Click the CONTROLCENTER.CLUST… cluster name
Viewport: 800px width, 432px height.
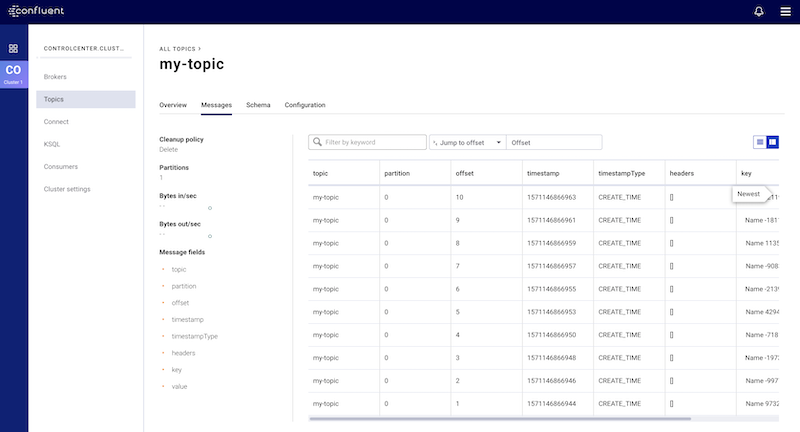pyautogui.click(x=84, y=48)
